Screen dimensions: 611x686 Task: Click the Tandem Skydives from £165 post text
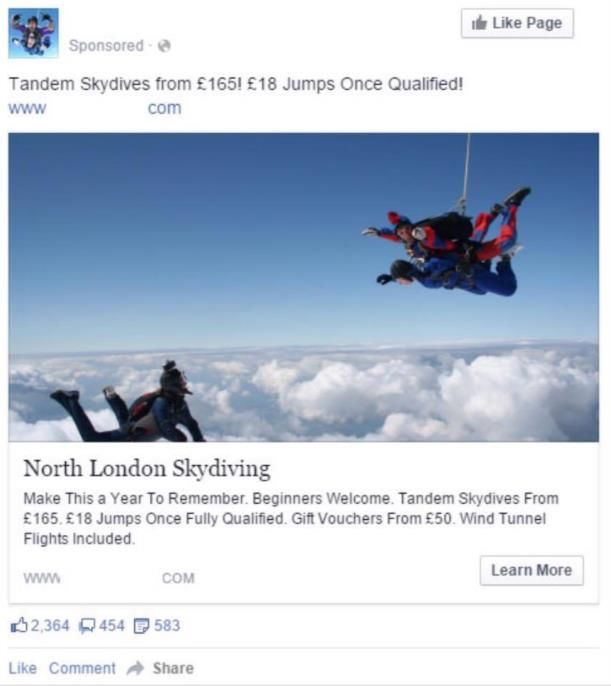click(x=236, y=84)
